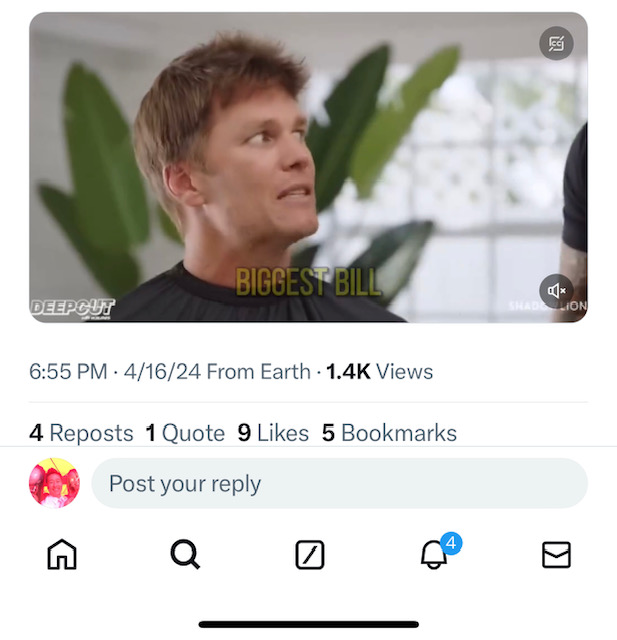Open the 1 Quote link
The width and height of the screenshot is (617, 640).
point(185,433)
